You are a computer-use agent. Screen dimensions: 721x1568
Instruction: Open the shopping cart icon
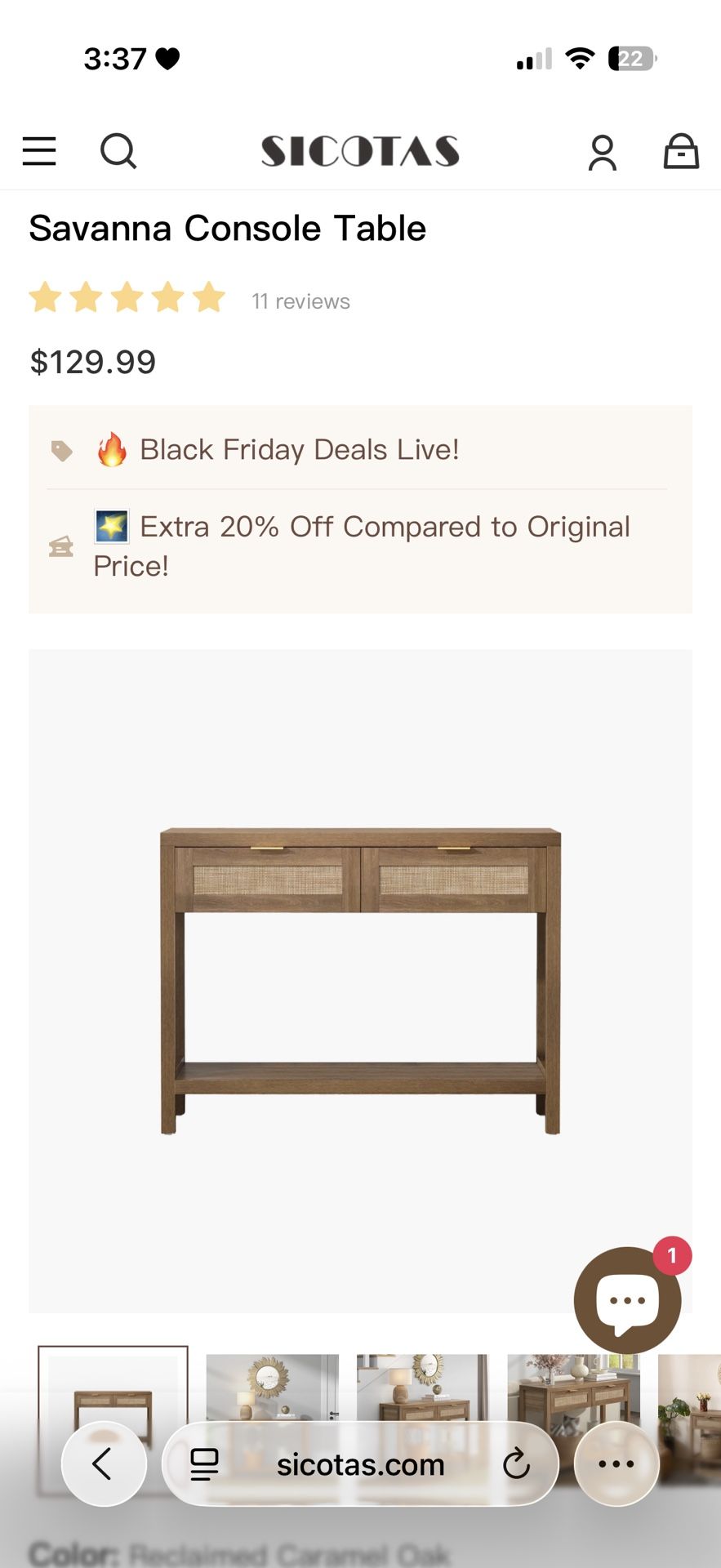680,152
